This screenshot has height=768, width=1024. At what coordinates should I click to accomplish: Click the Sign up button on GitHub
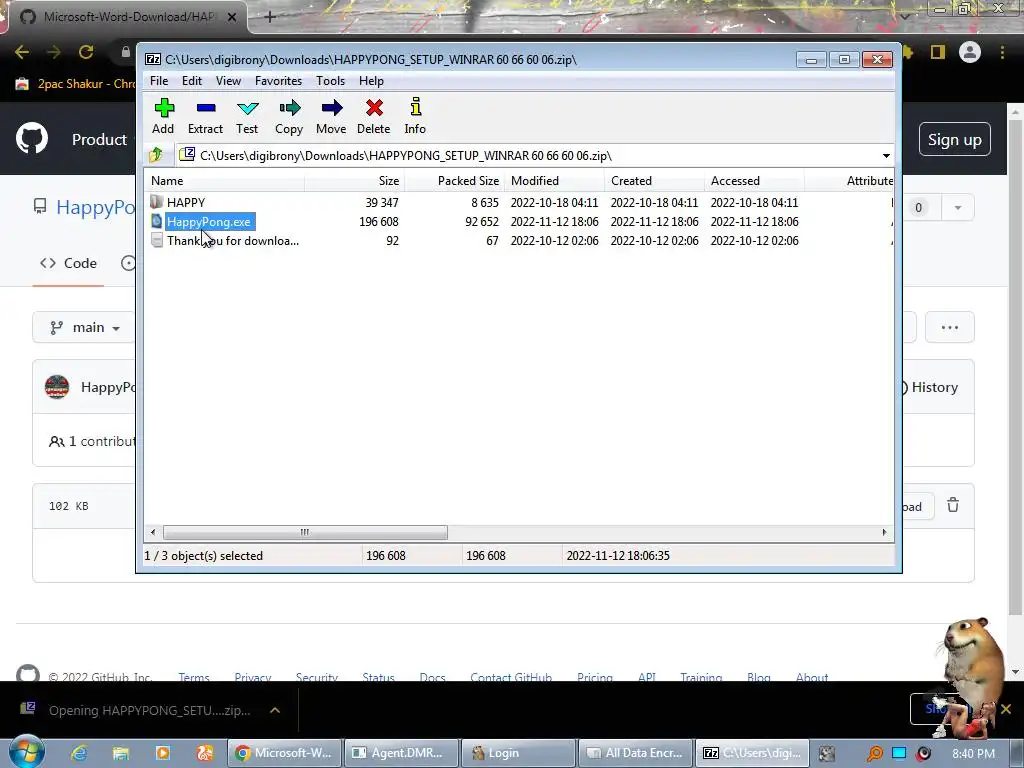point(954,140)
